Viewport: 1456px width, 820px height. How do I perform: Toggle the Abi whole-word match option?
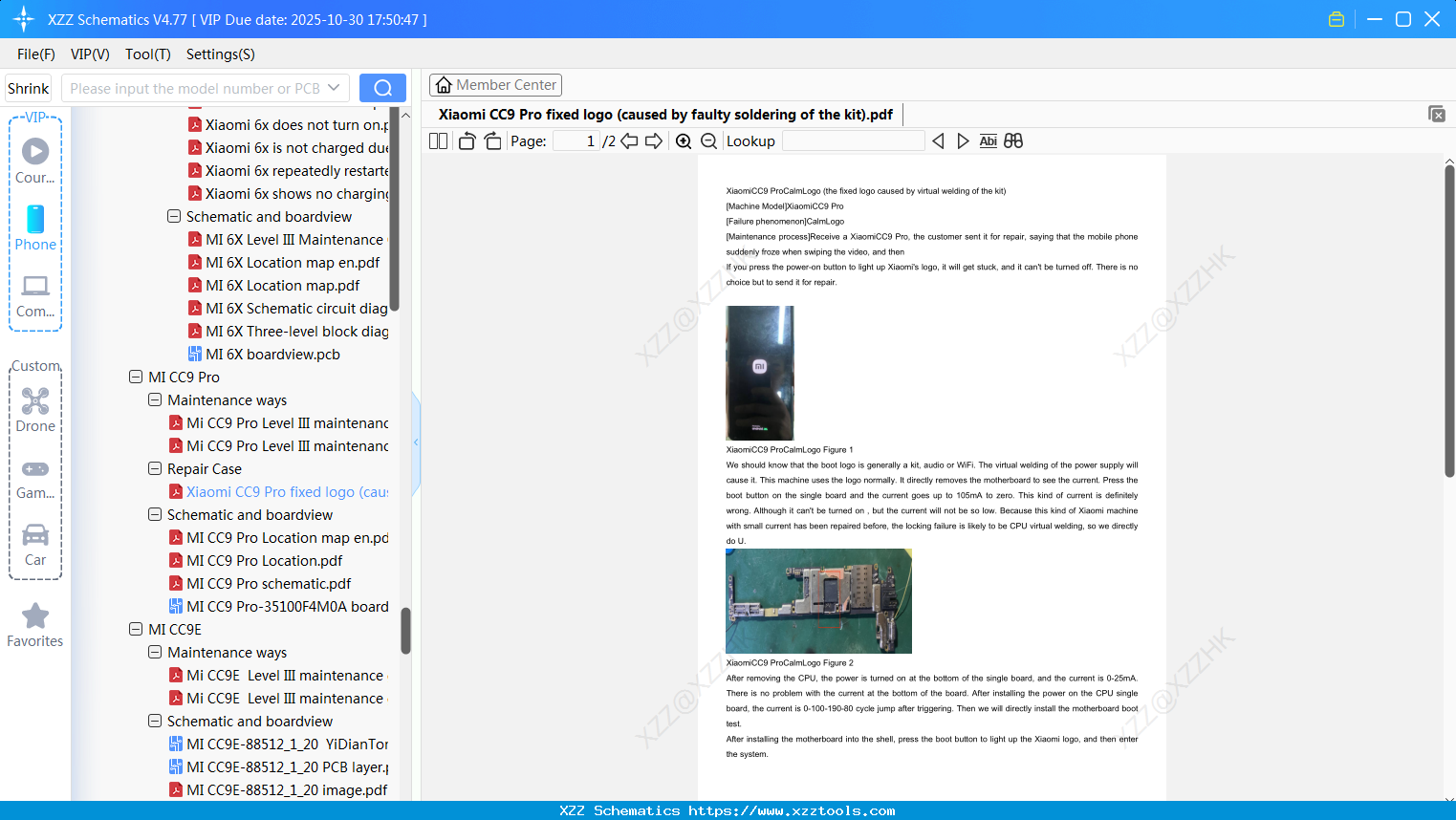(989, 141)
